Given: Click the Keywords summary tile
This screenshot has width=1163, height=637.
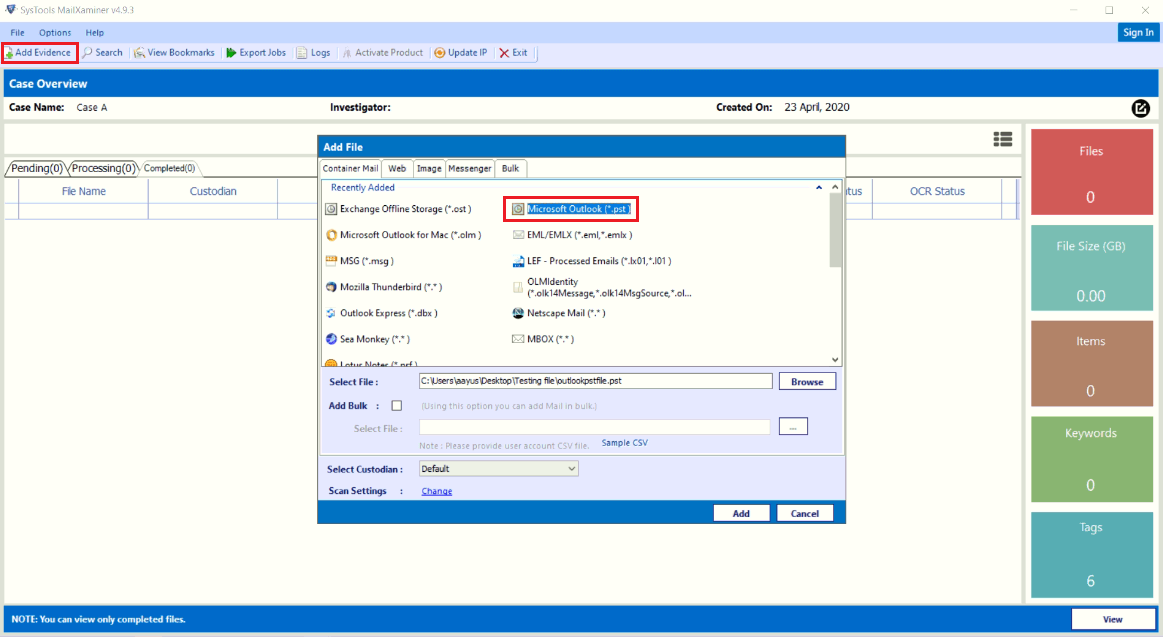Looking at the screenshot, I should 1091,459.
